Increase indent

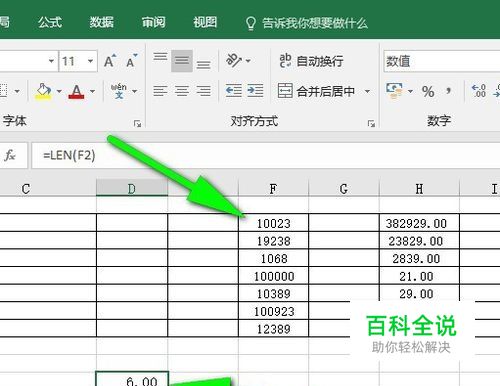255,91
